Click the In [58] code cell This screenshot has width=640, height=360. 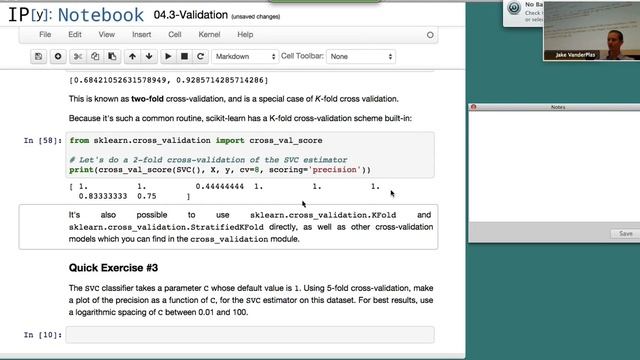click(x=250, y=155)
